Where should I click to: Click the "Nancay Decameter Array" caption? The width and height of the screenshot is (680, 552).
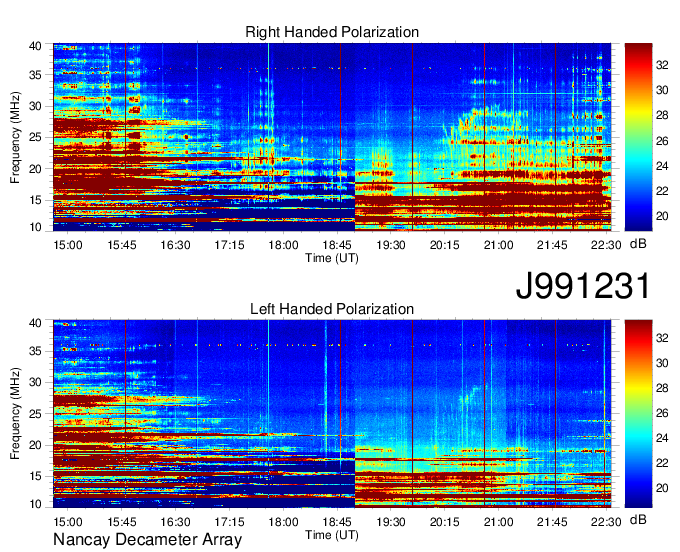click(147, 540)
